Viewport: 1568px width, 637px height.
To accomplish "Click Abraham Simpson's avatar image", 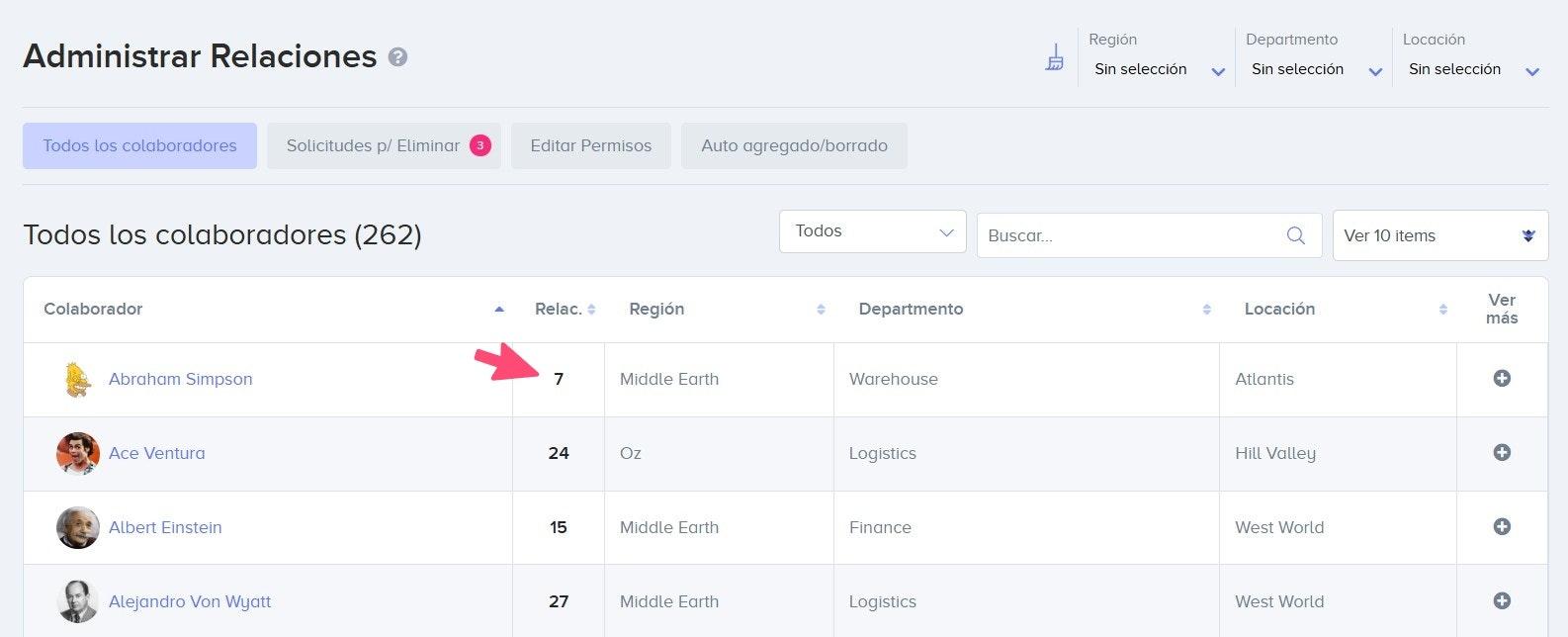I will [77, 379].
